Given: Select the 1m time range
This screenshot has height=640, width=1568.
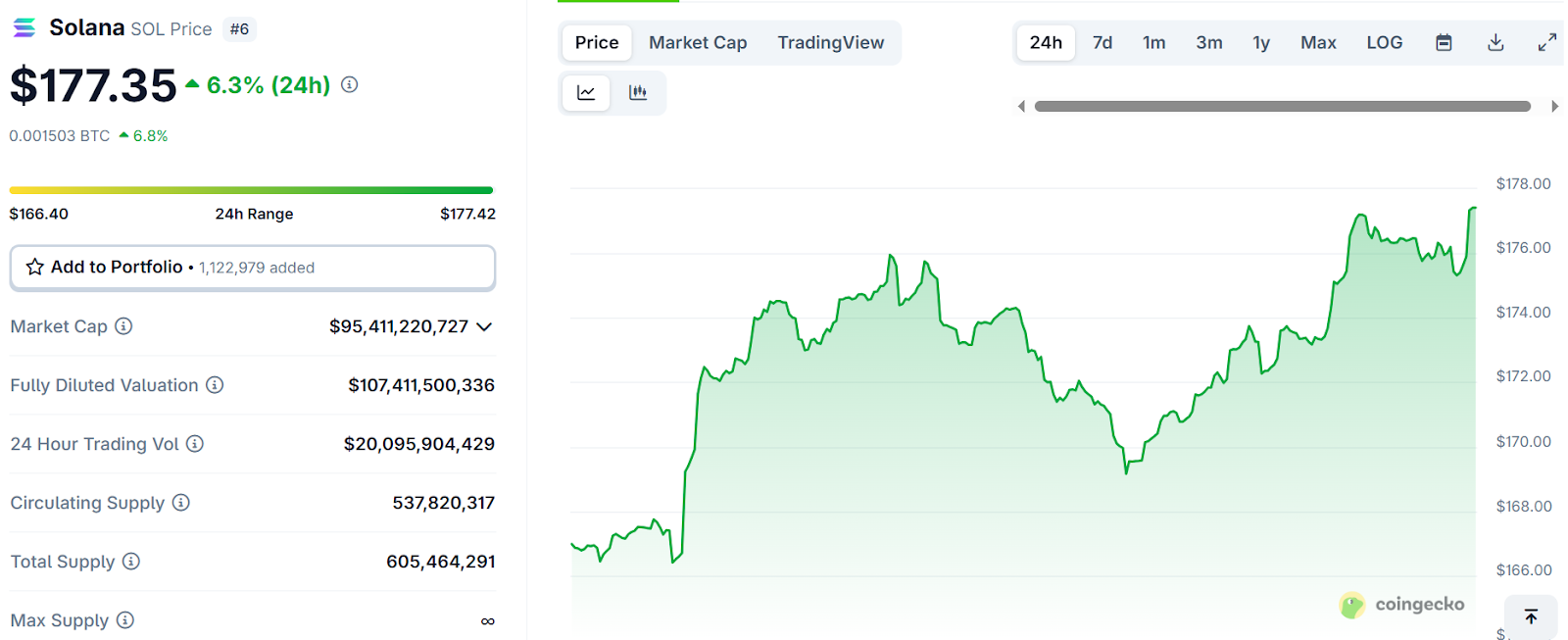Looking at the screenshot, I should pos(1154,43).
